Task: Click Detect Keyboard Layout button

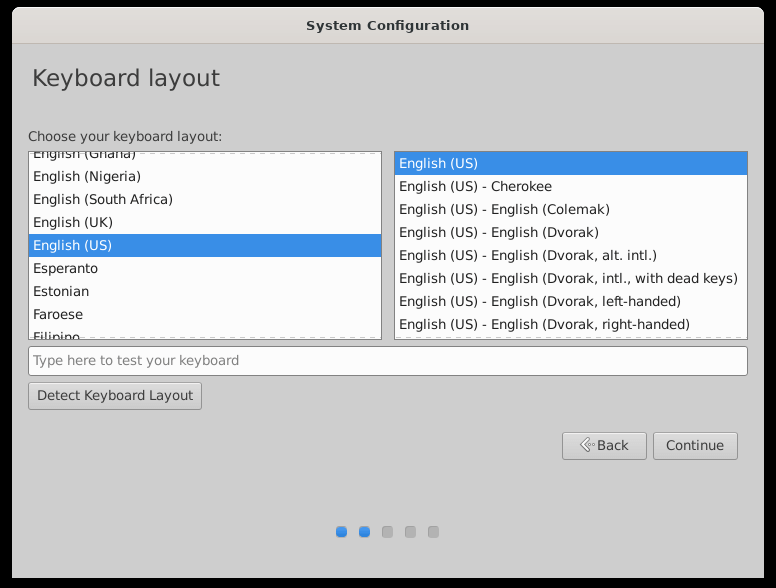Action: tap(115, 396)
